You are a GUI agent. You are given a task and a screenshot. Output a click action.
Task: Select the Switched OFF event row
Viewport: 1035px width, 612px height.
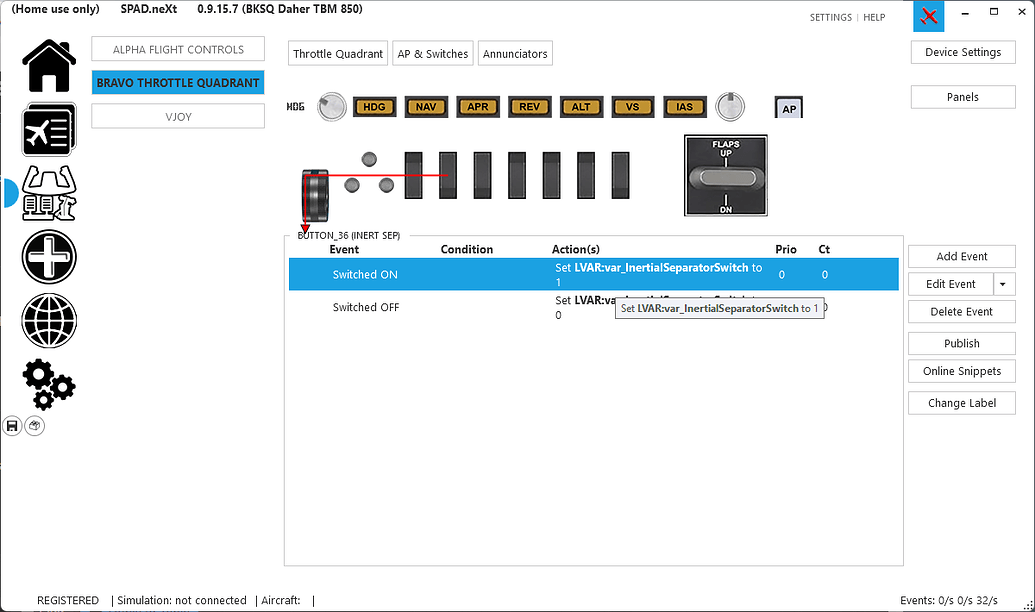pyautogui.click(x=594, y=308)
